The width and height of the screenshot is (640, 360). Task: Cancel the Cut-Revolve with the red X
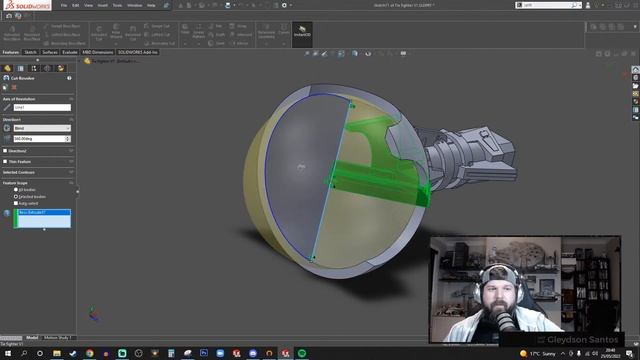tap(14, 87)
